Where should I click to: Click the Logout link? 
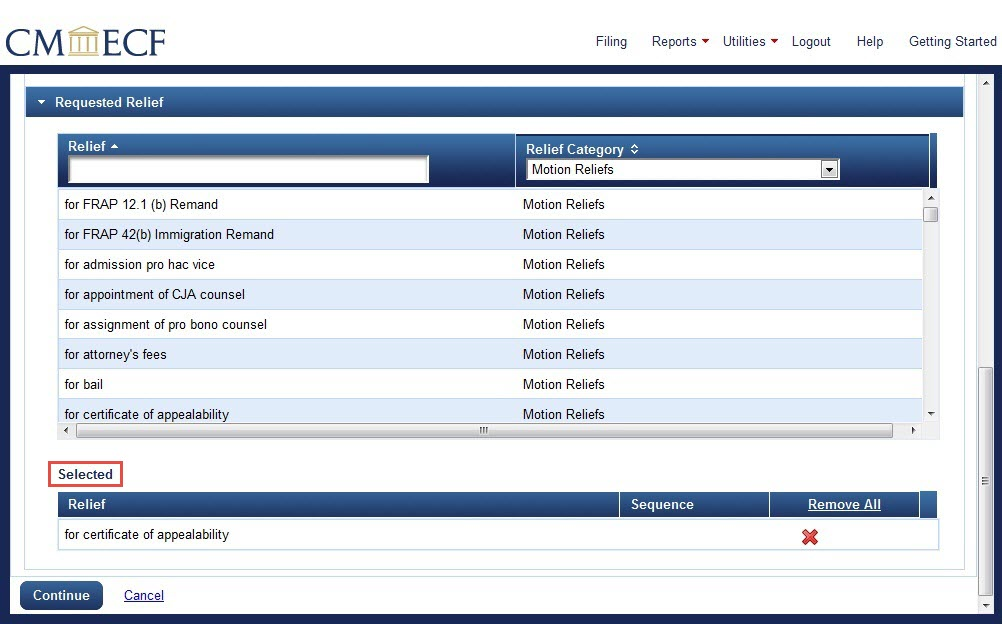[811, 42]
